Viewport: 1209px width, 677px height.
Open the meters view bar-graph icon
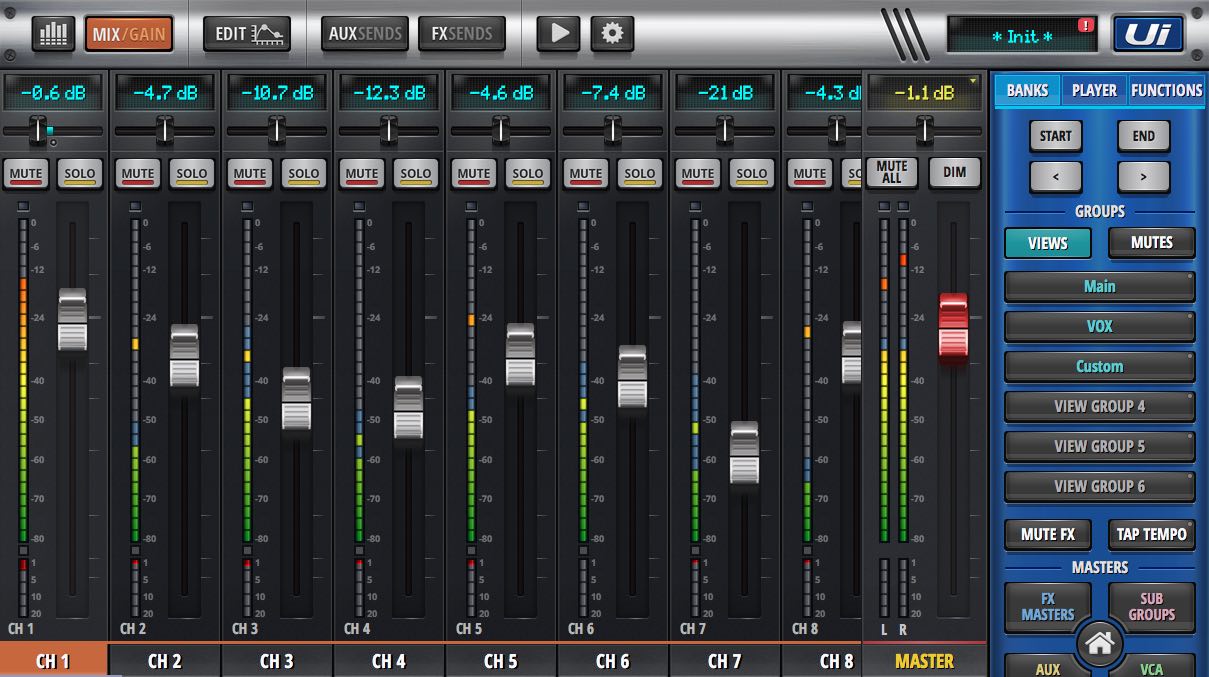pos(53,34)
